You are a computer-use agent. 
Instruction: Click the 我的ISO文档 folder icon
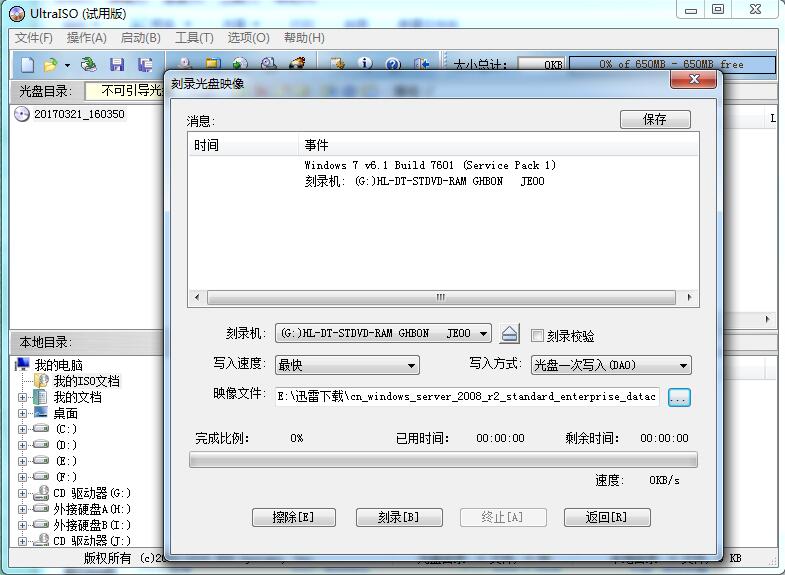tap(41, 381)
